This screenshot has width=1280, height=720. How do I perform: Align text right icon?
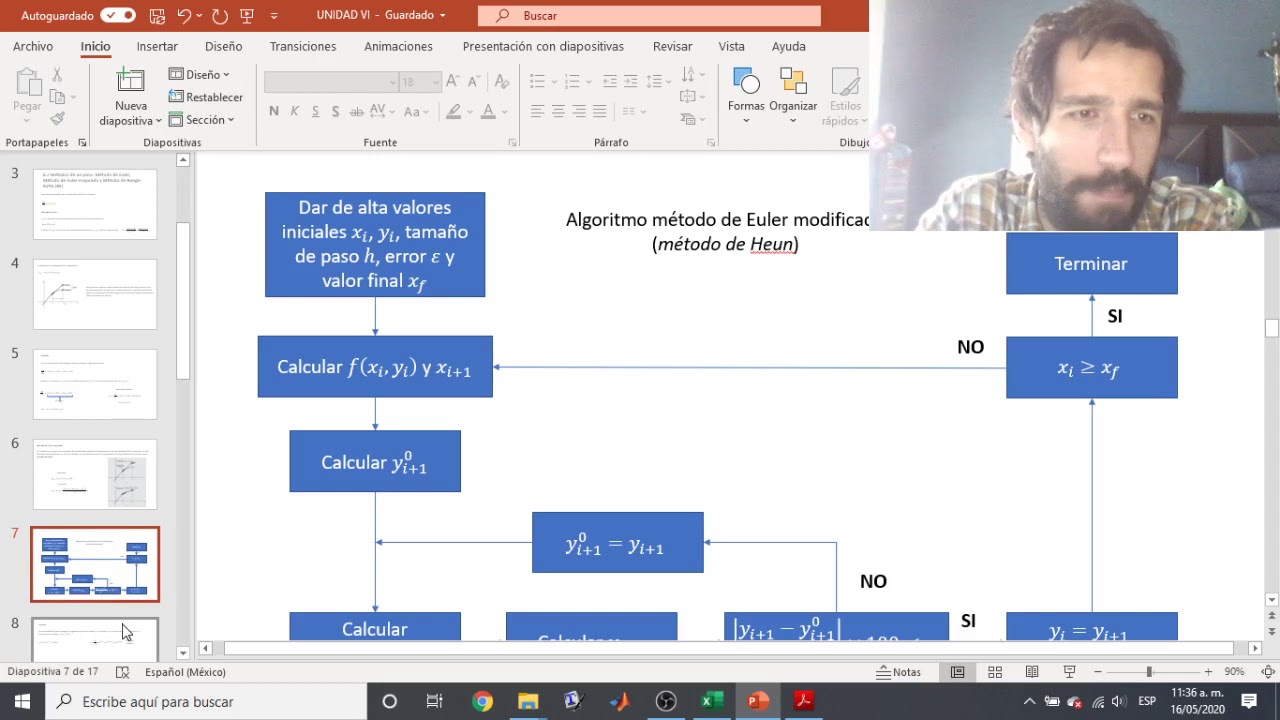579,111
